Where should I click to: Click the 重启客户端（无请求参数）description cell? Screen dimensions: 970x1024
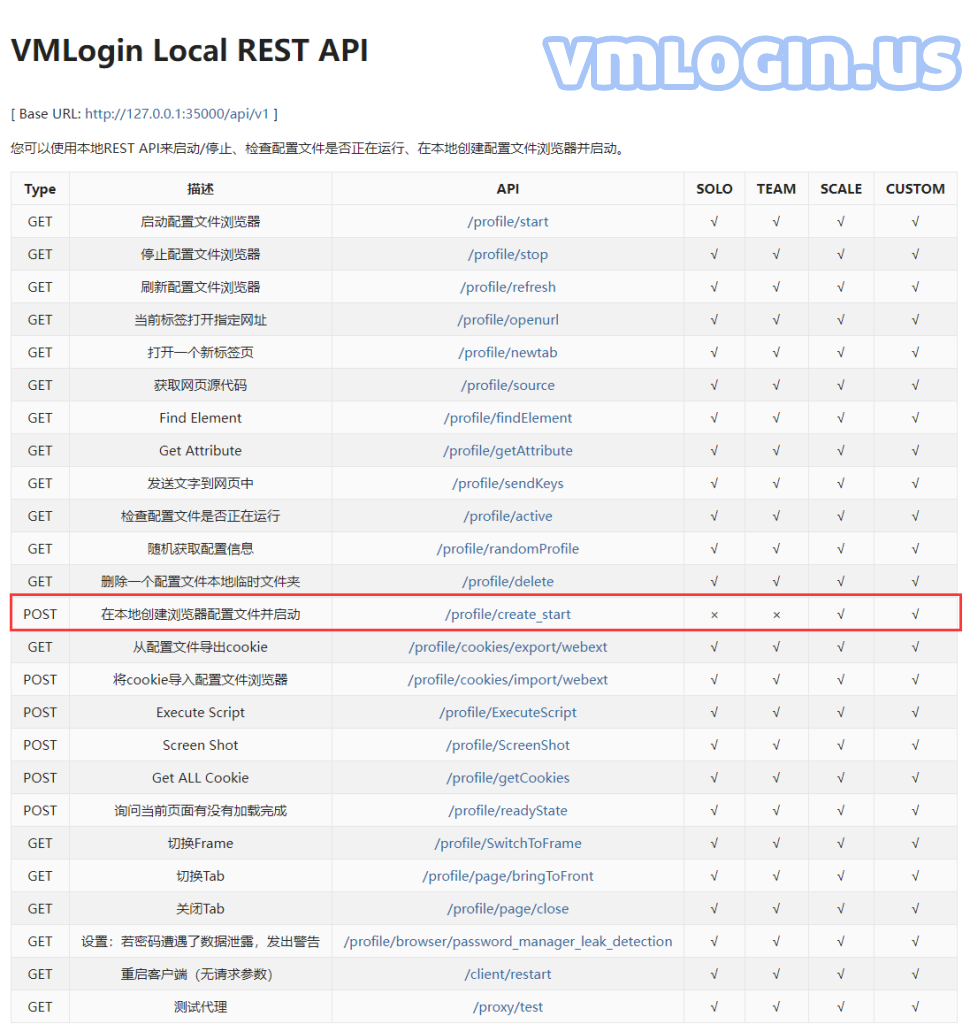point(201,974)
